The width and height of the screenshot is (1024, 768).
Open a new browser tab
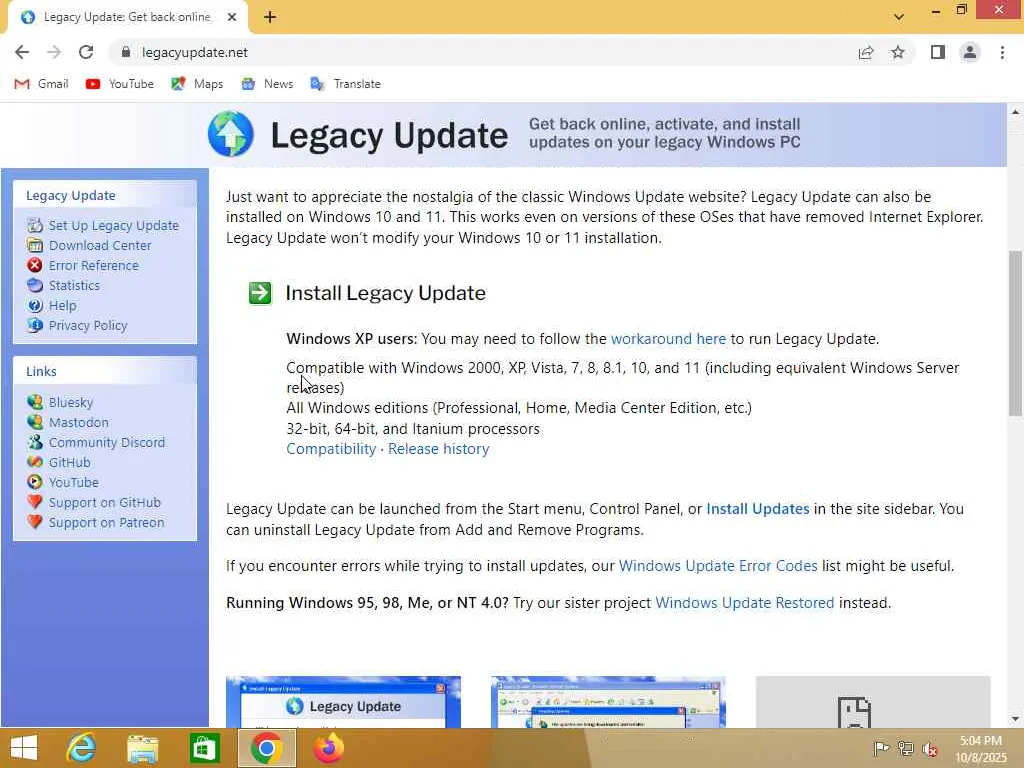click(x=270, y=18)
